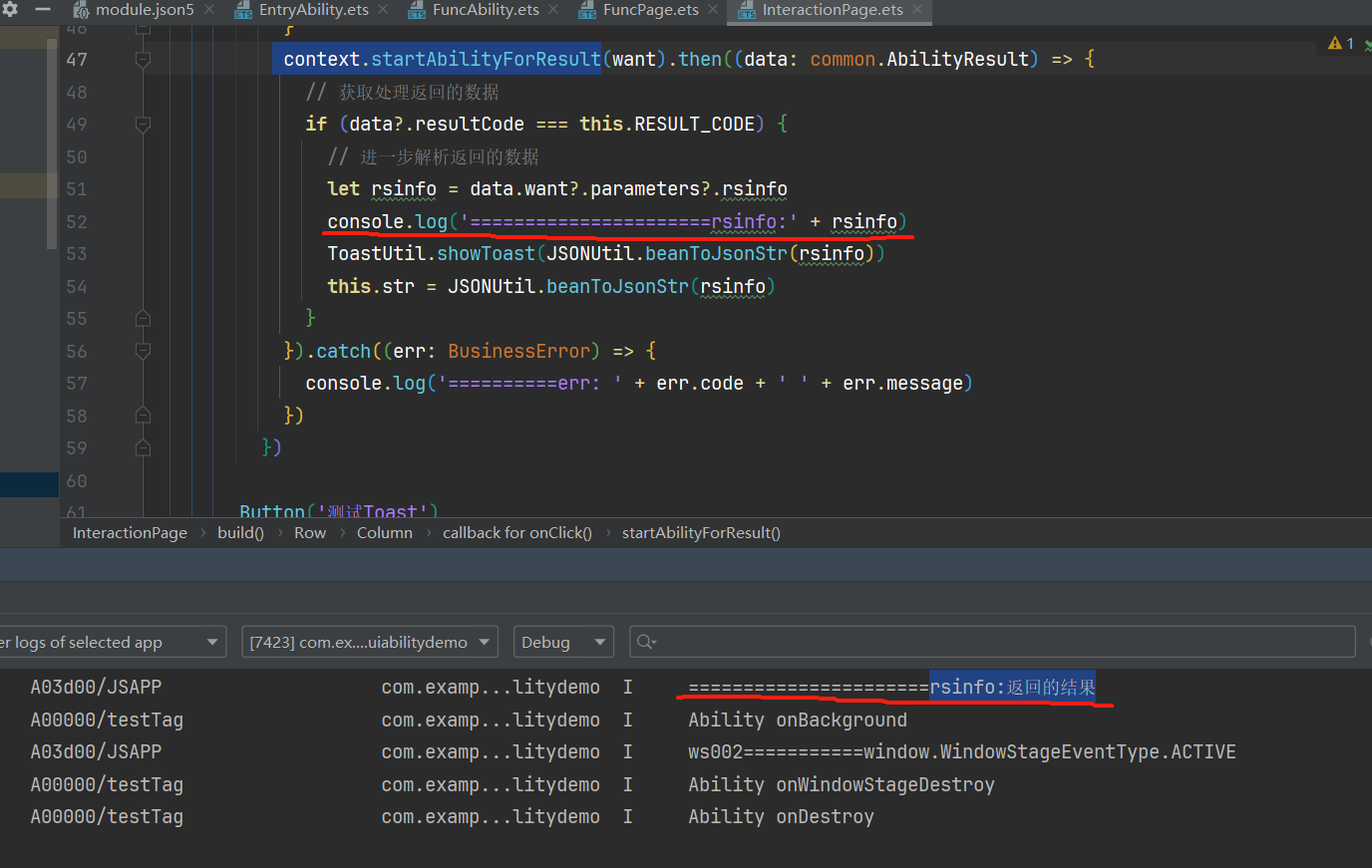Open the settings gear in the panel header
The height and width of the screenshot is (868, 1372).
11,9
